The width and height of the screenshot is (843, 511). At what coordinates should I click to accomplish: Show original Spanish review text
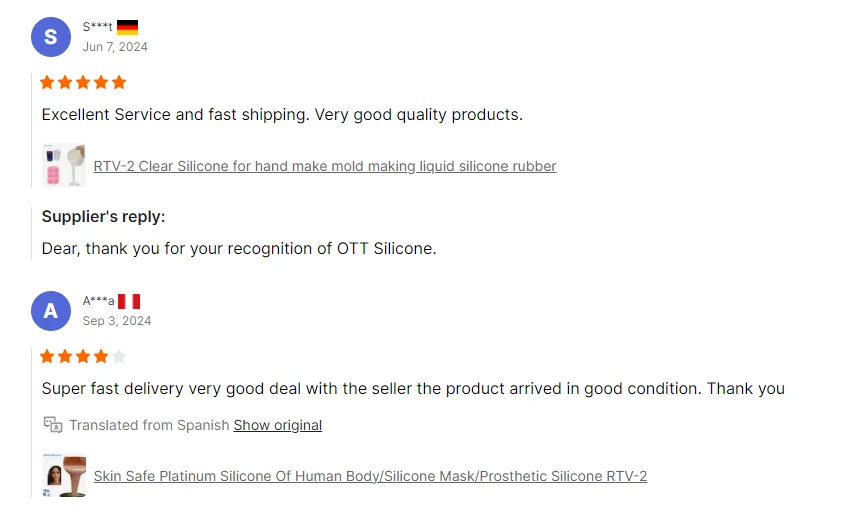click(x=278, y=425)
